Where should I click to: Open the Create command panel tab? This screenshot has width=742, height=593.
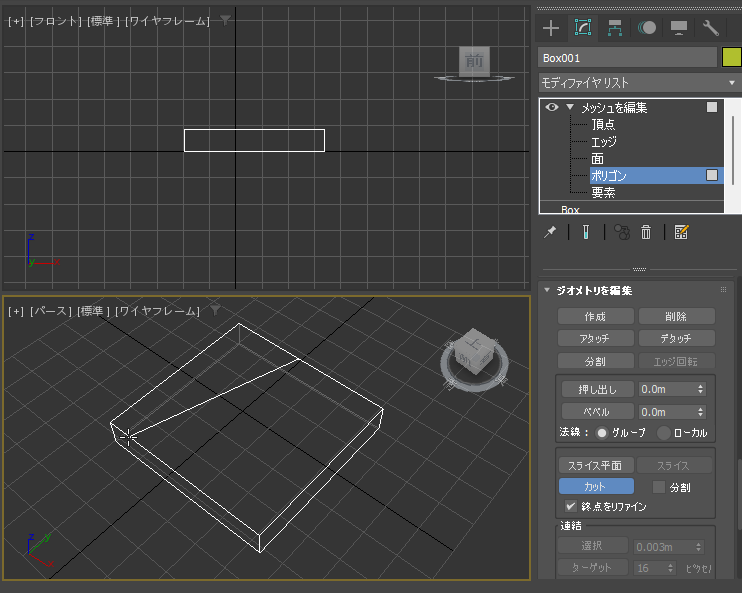551,28
